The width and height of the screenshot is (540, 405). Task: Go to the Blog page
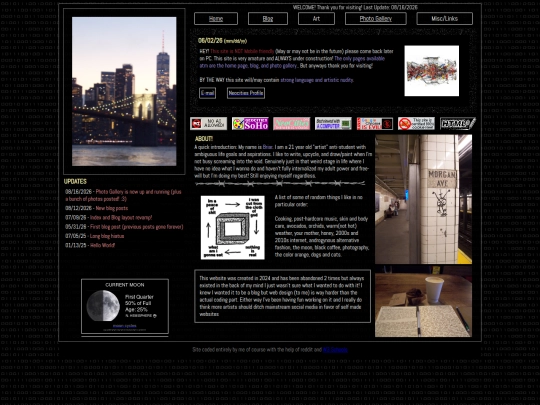tap(268, 19)
